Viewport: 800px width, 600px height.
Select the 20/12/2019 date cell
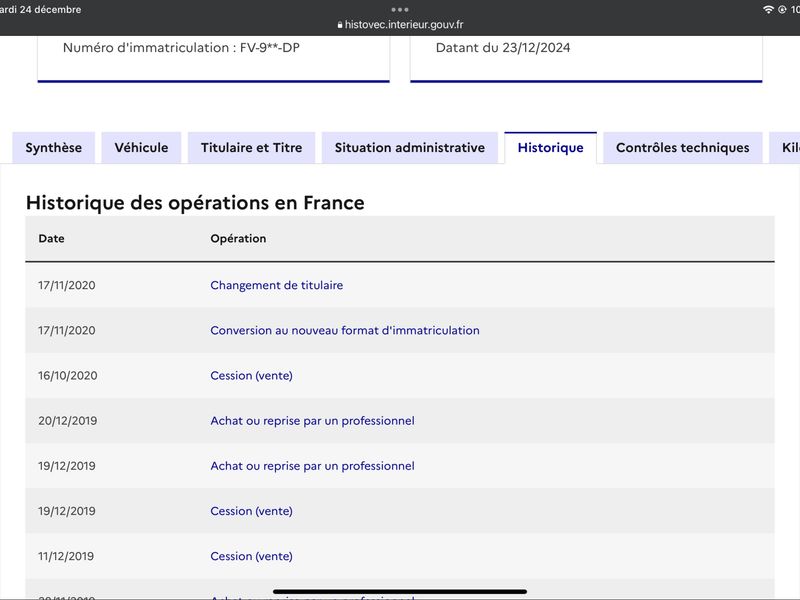click(68, 421)
